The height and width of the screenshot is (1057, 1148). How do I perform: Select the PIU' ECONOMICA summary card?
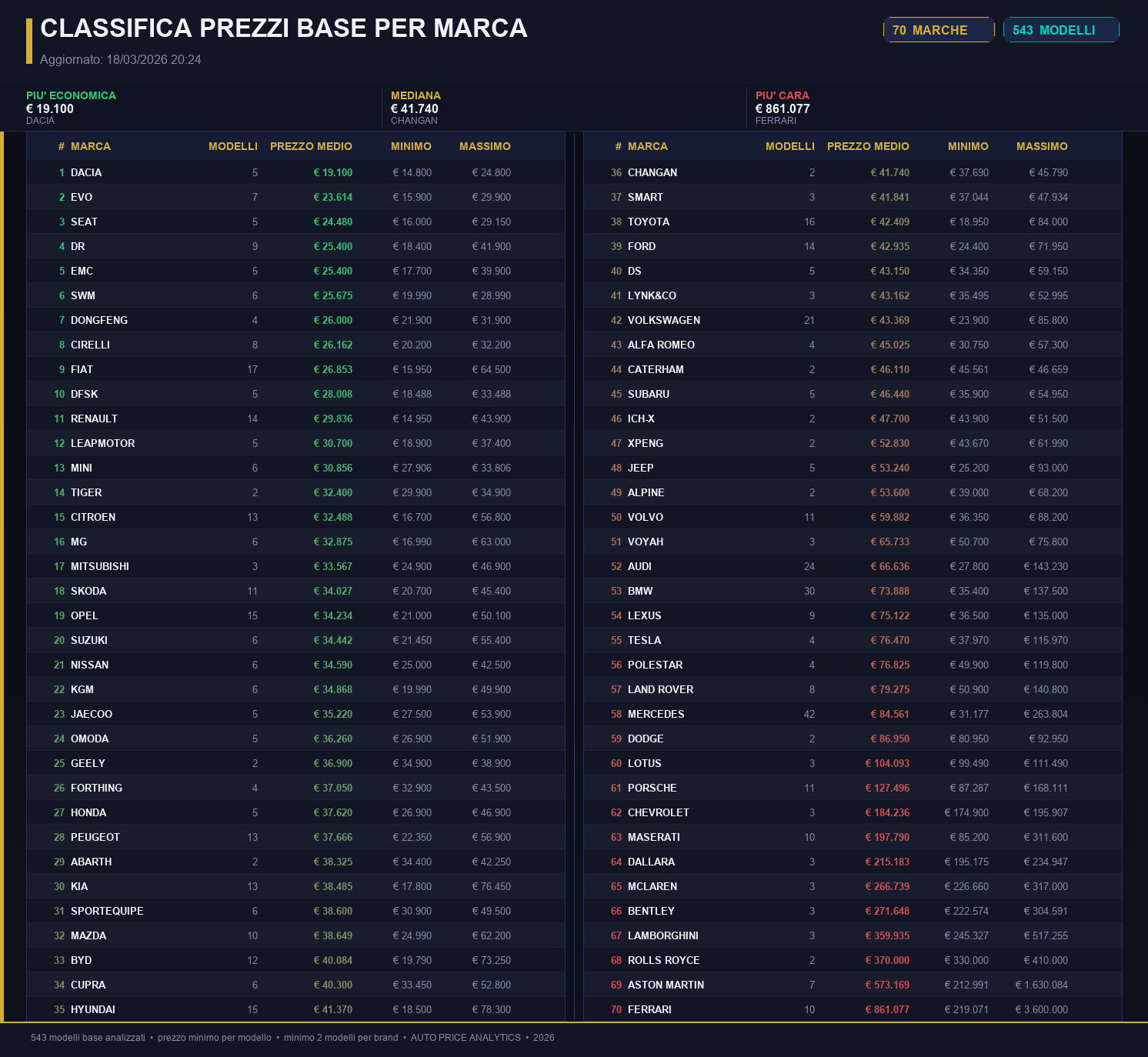tap(71, 108)
